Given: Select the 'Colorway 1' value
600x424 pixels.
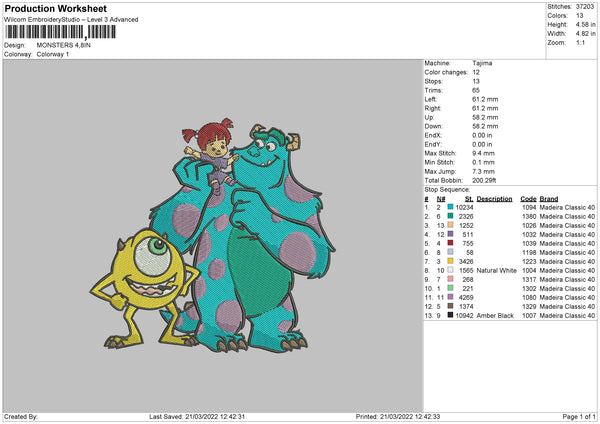Looking at the screenshot, I should point(53,54).
